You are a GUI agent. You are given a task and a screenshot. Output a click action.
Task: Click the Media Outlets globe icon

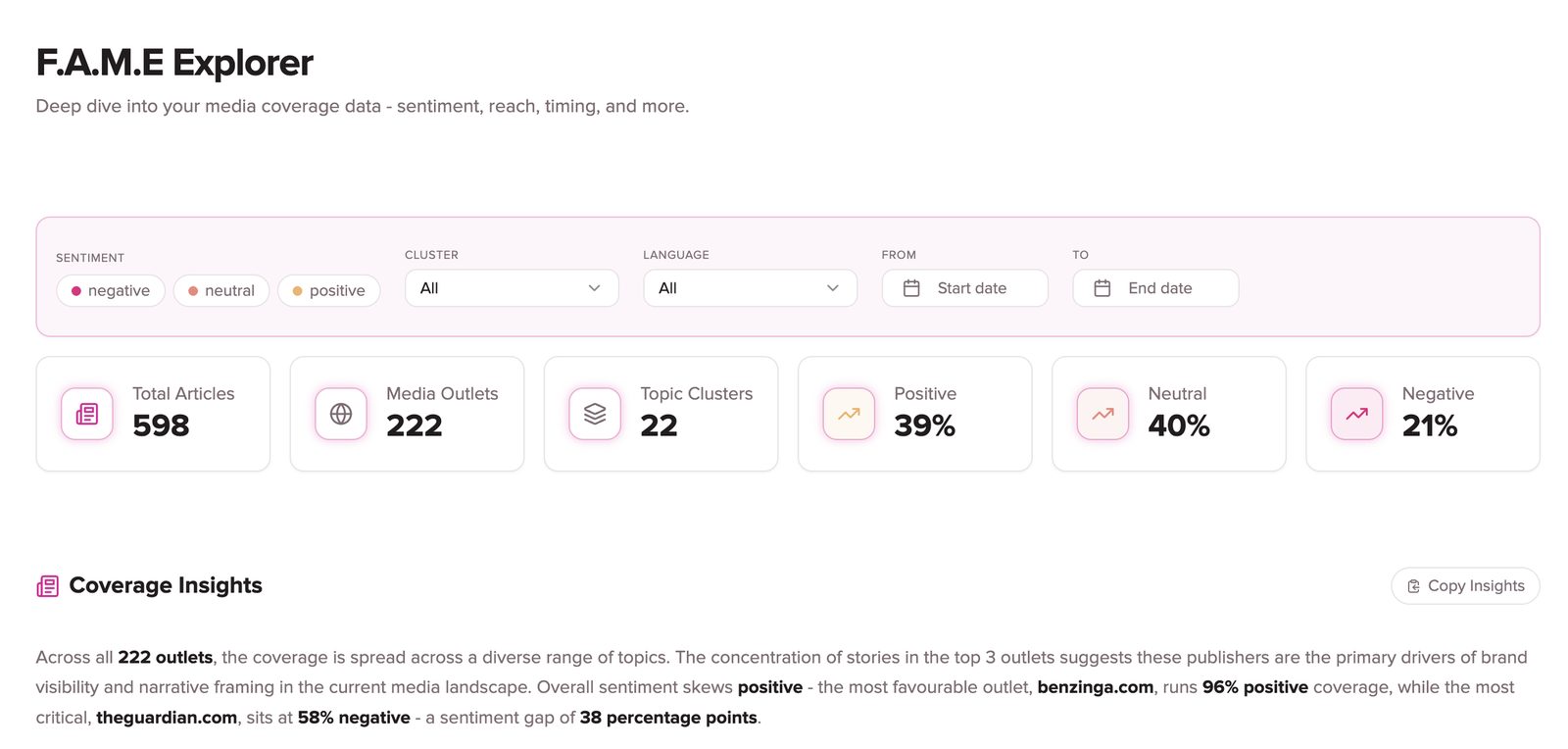[x=341, y=414]
